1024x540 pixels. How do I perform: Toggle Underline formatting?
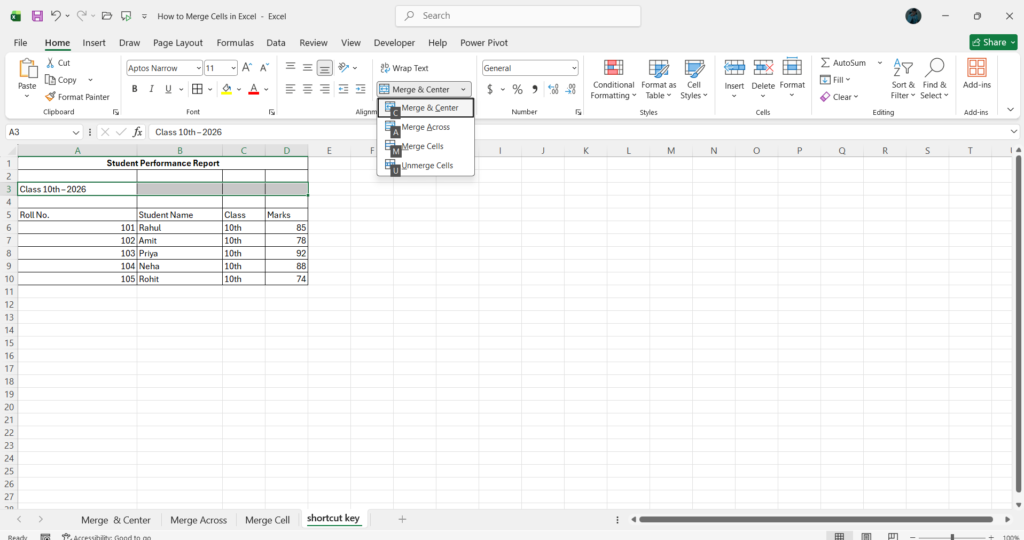(168, 89)
